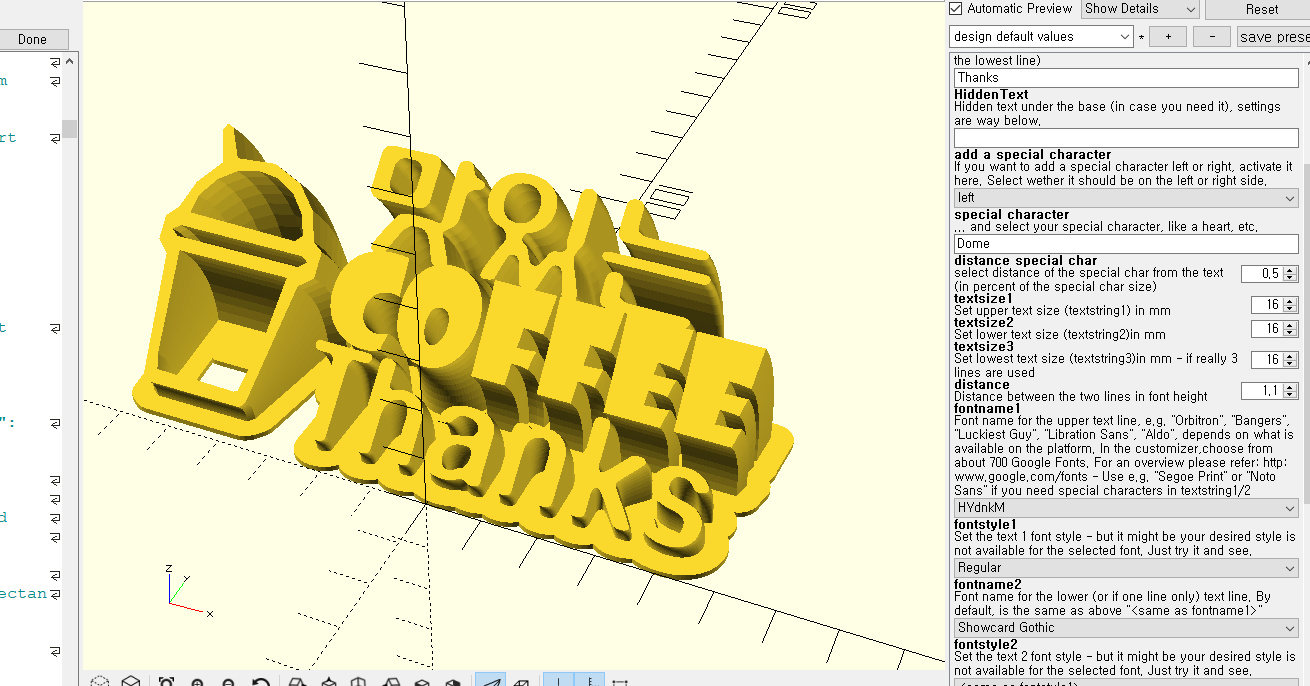Click the Zoom Out magnifier icon

point(229,681)
